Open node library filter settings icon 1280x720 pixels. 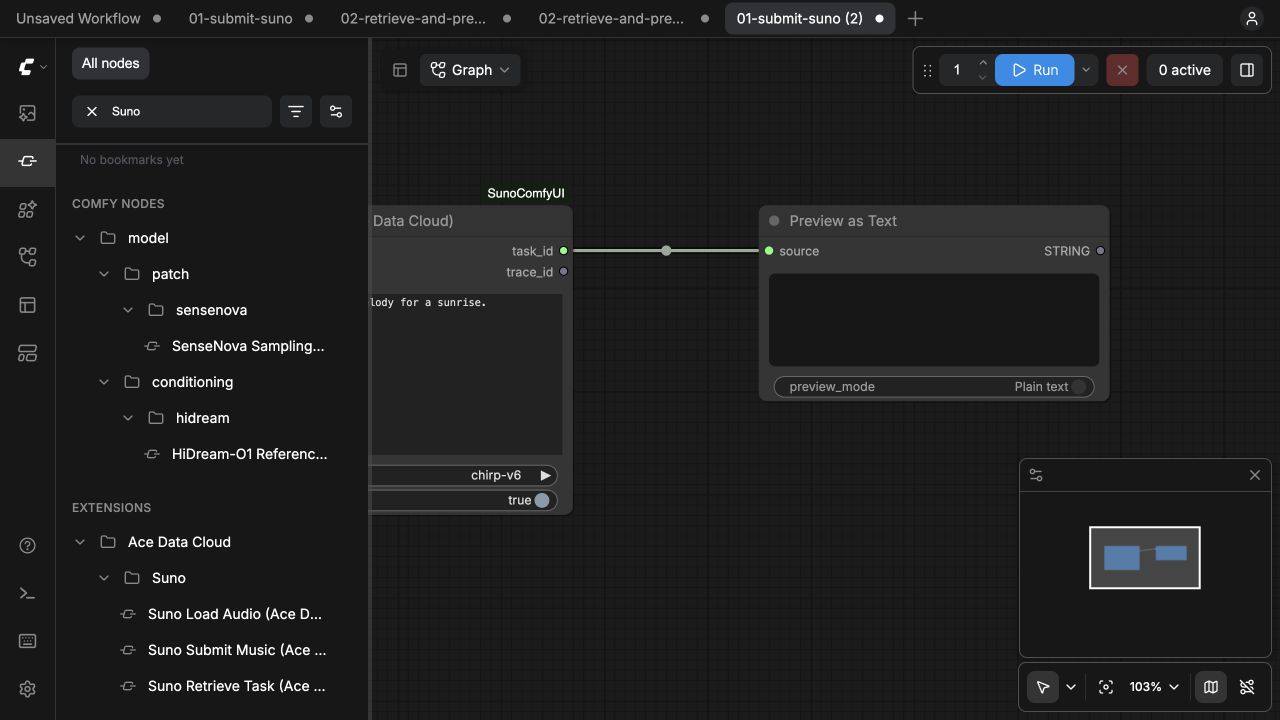(336, 111)
